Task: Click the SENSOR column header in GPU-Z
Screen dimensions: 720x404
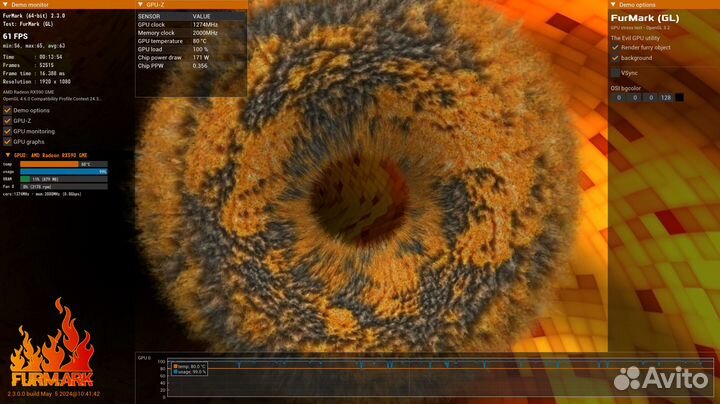Action: click(x=150, y=16)
